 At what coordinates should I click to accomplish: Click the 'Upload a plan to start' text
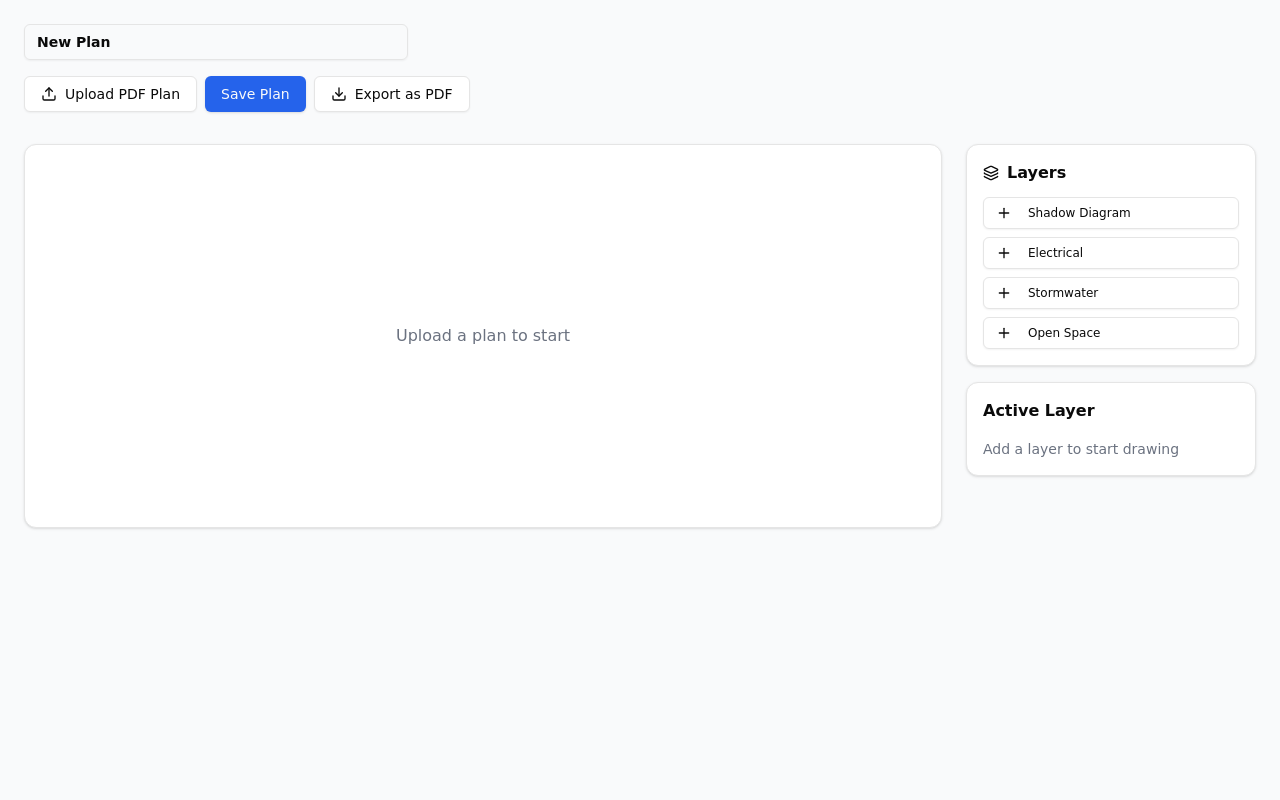(483, 336)
